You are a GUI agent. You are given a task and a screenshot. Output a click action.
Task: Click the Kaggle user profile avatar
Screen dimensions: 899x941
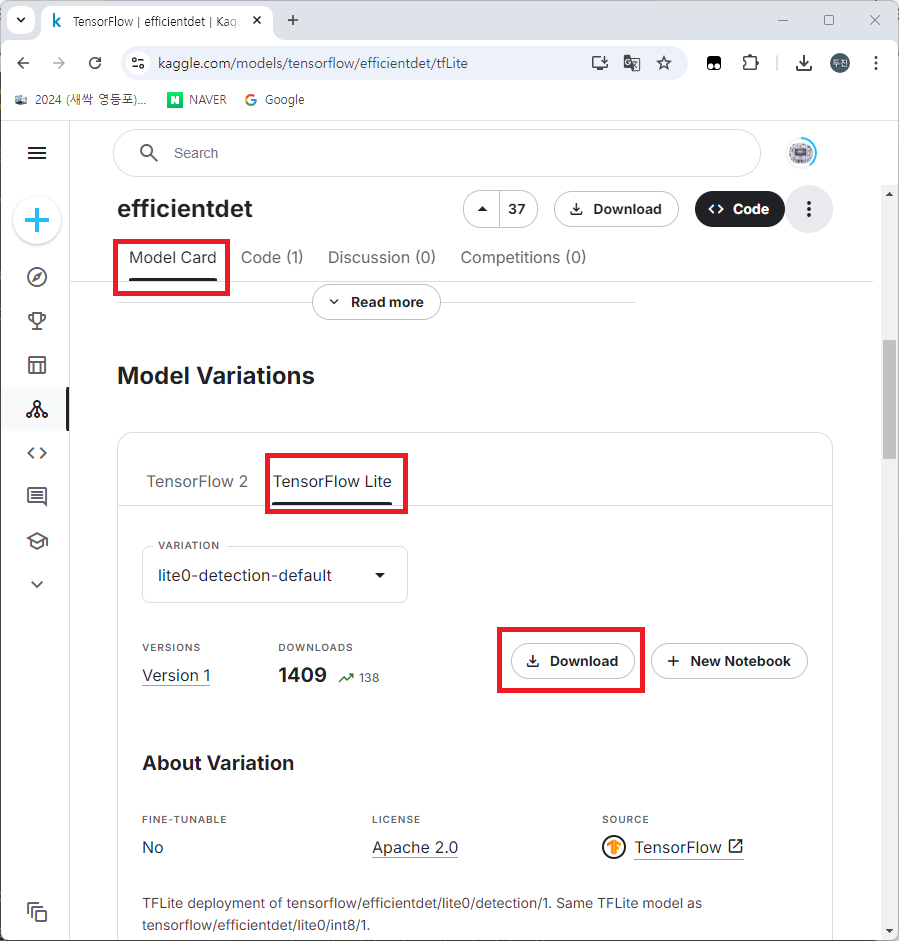coord(801,153)
